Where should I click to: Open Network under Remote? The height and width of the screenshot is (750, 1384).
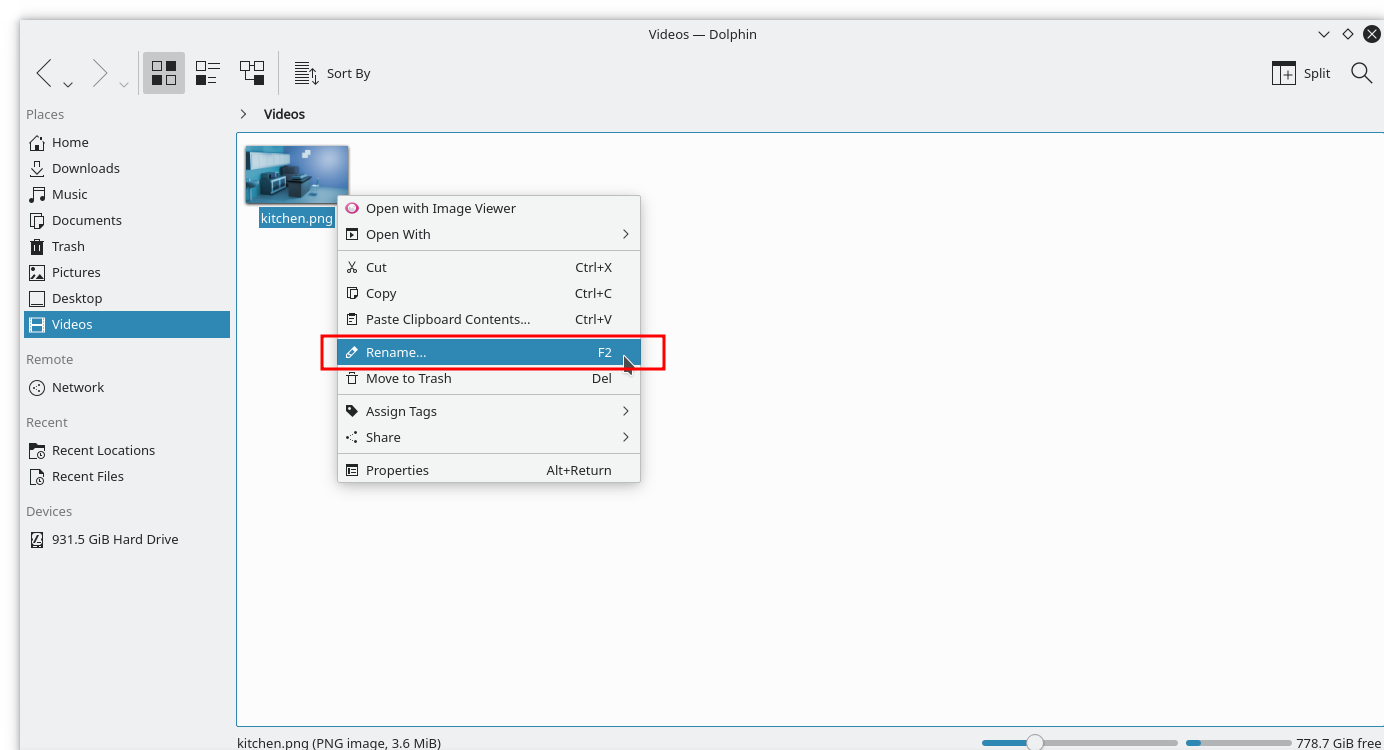pos(78,387)
